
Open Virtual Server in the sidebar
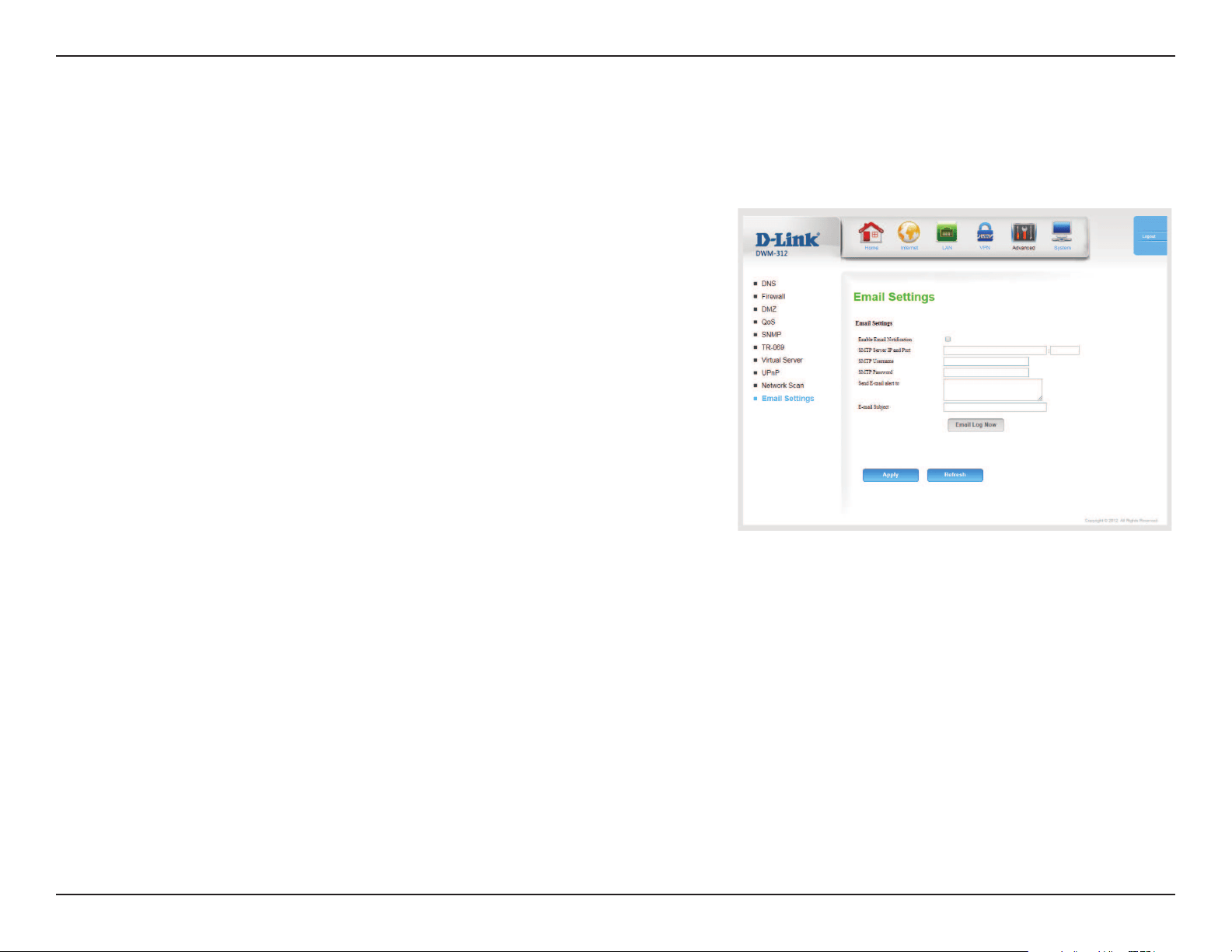[782, 360]
